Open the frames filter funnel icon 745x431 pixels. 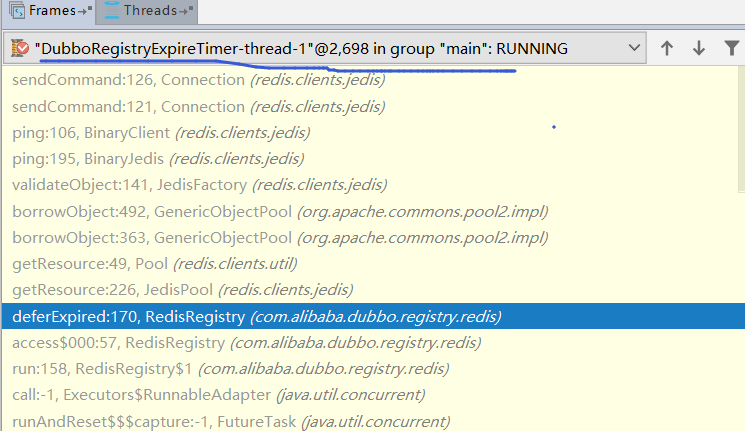coord(732,48)
